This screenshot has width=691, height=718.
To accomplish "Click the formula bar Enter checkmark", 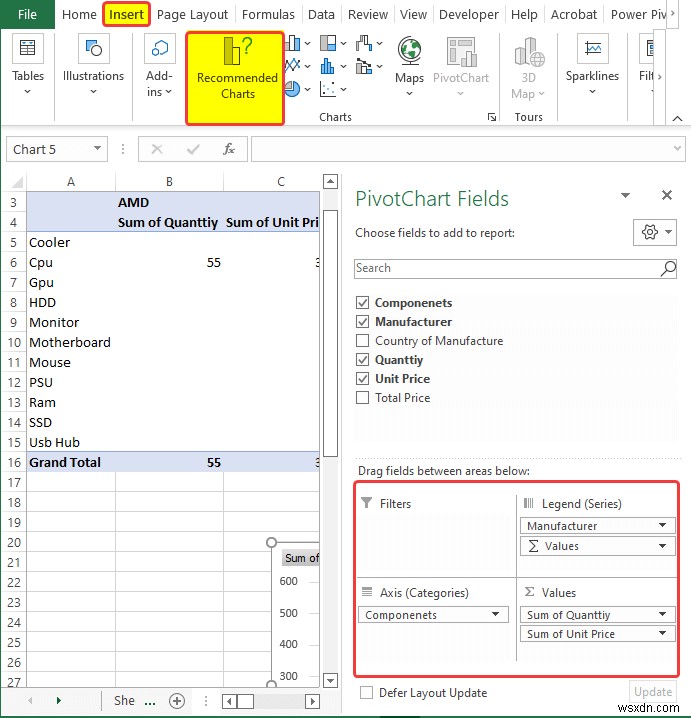I will point(193,149).
